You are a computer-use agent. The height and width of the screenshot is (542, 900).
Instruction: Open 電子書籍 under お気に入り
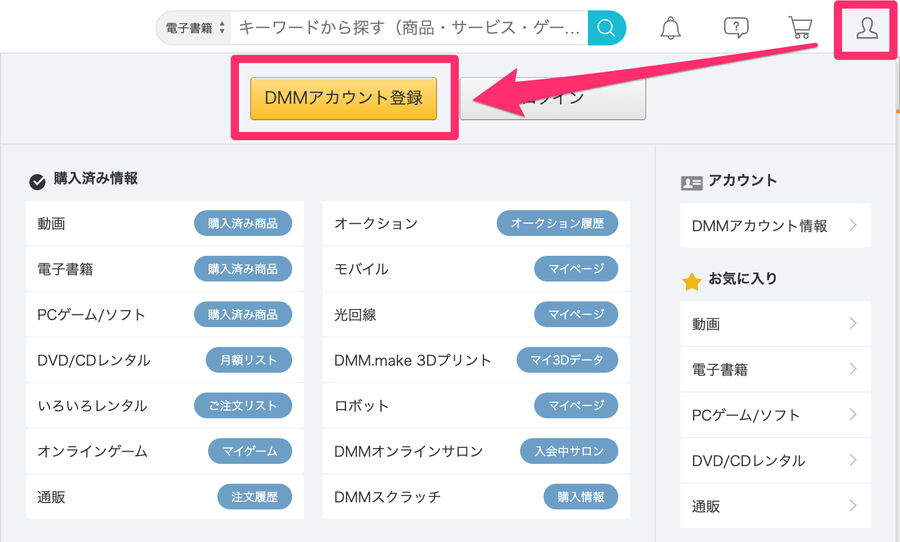coord(775,369)
